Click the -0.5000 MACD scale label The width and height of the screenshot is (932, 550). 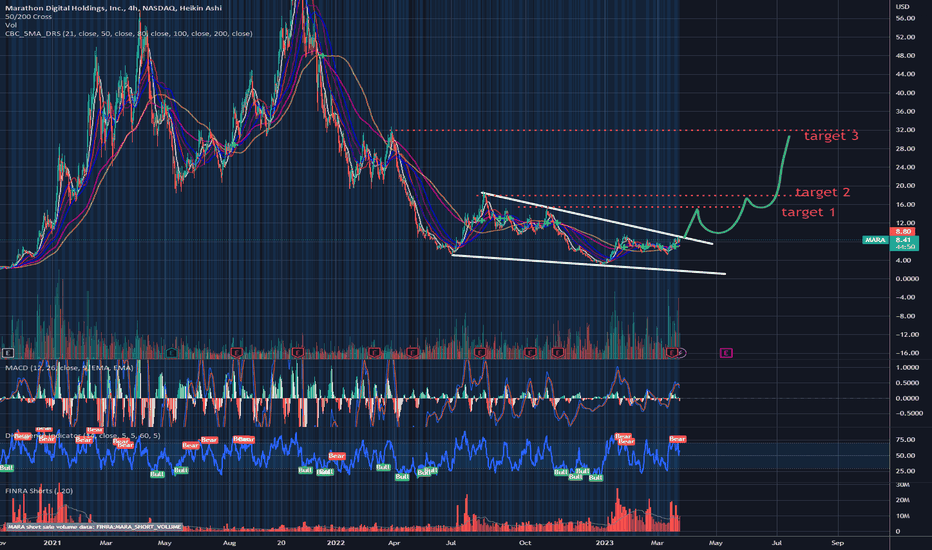point(908,413)
